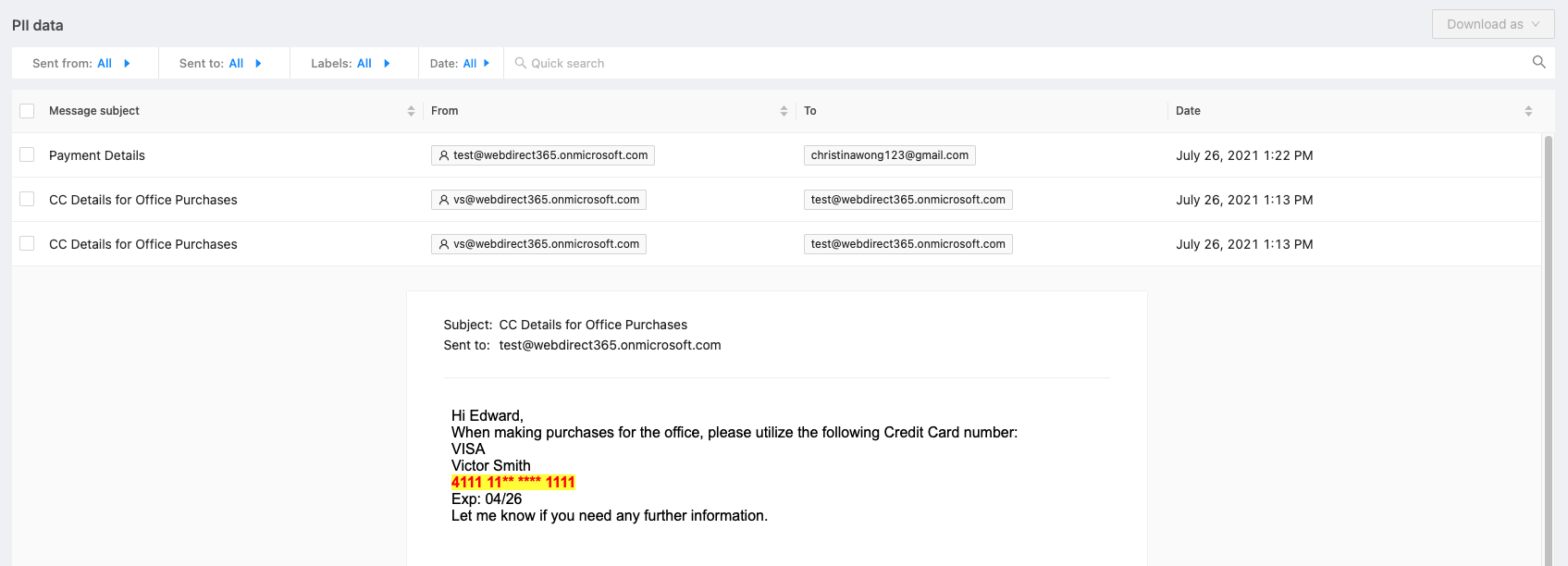Viewport: 1568px width, 566px height.
Task: Sort by Message subject column arrows
Action: [411, 111]
